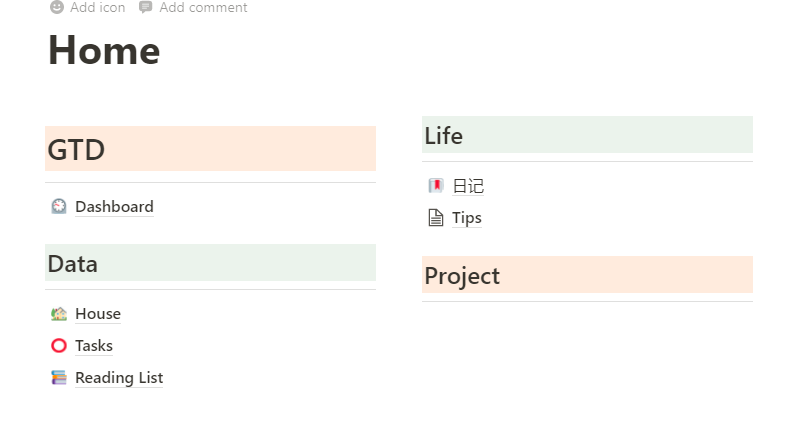
Task: Click the orange GTD heading block
Action: tap(211, 149)
